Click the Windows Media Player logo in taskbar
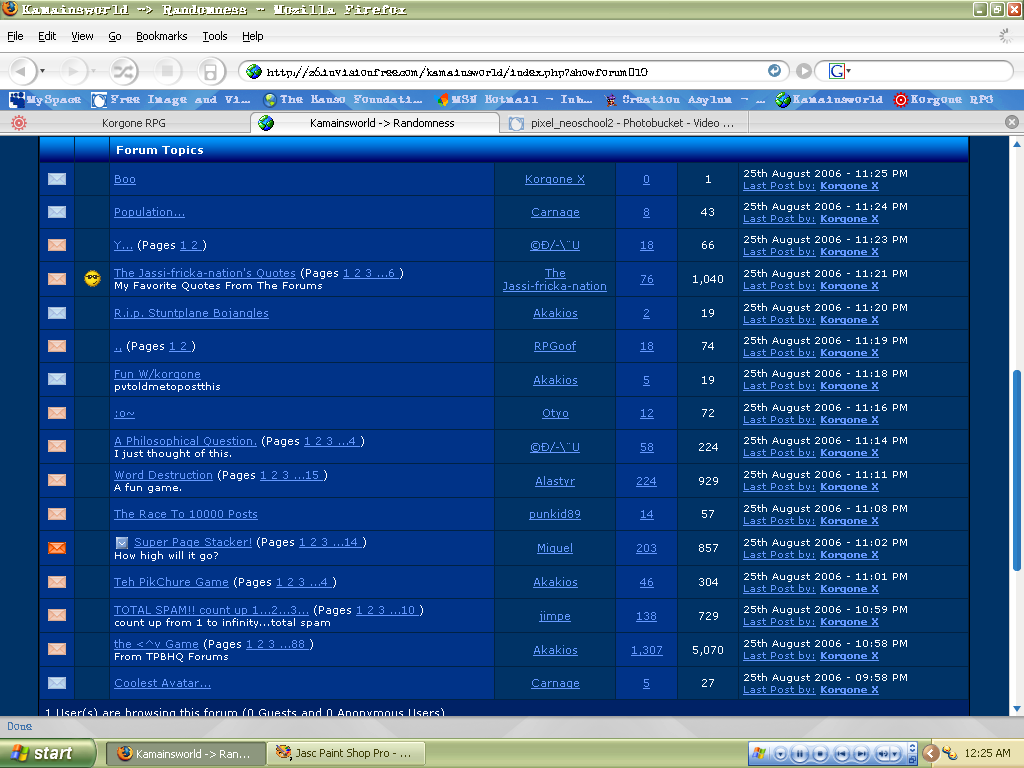This screenshot has height=768, width=1024. pyautogui.click(x=759, y=753)
